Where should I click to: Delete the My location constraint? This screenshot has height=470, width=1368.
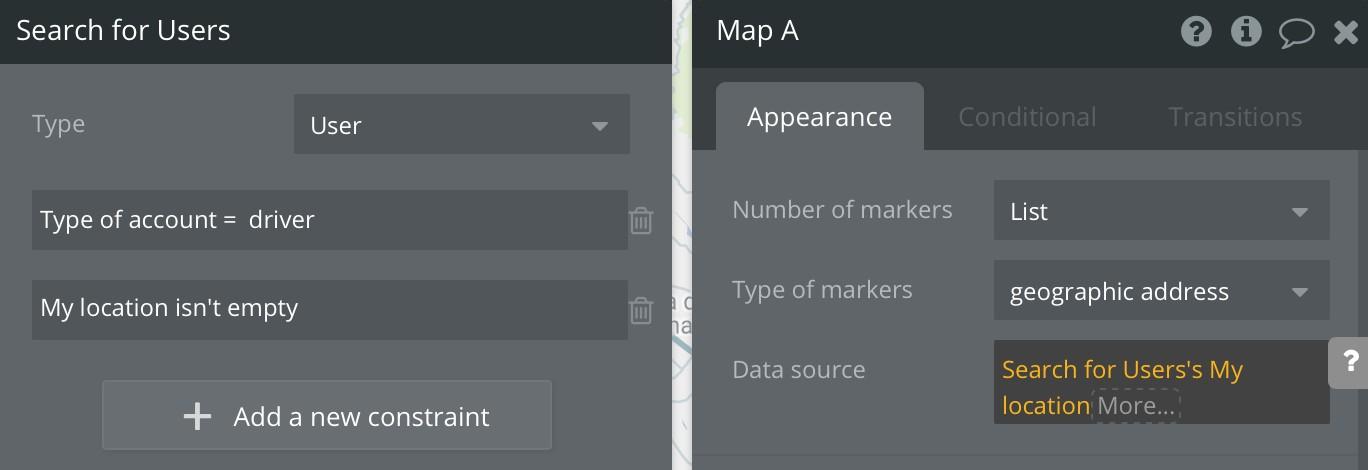click(x=641, y=310)
